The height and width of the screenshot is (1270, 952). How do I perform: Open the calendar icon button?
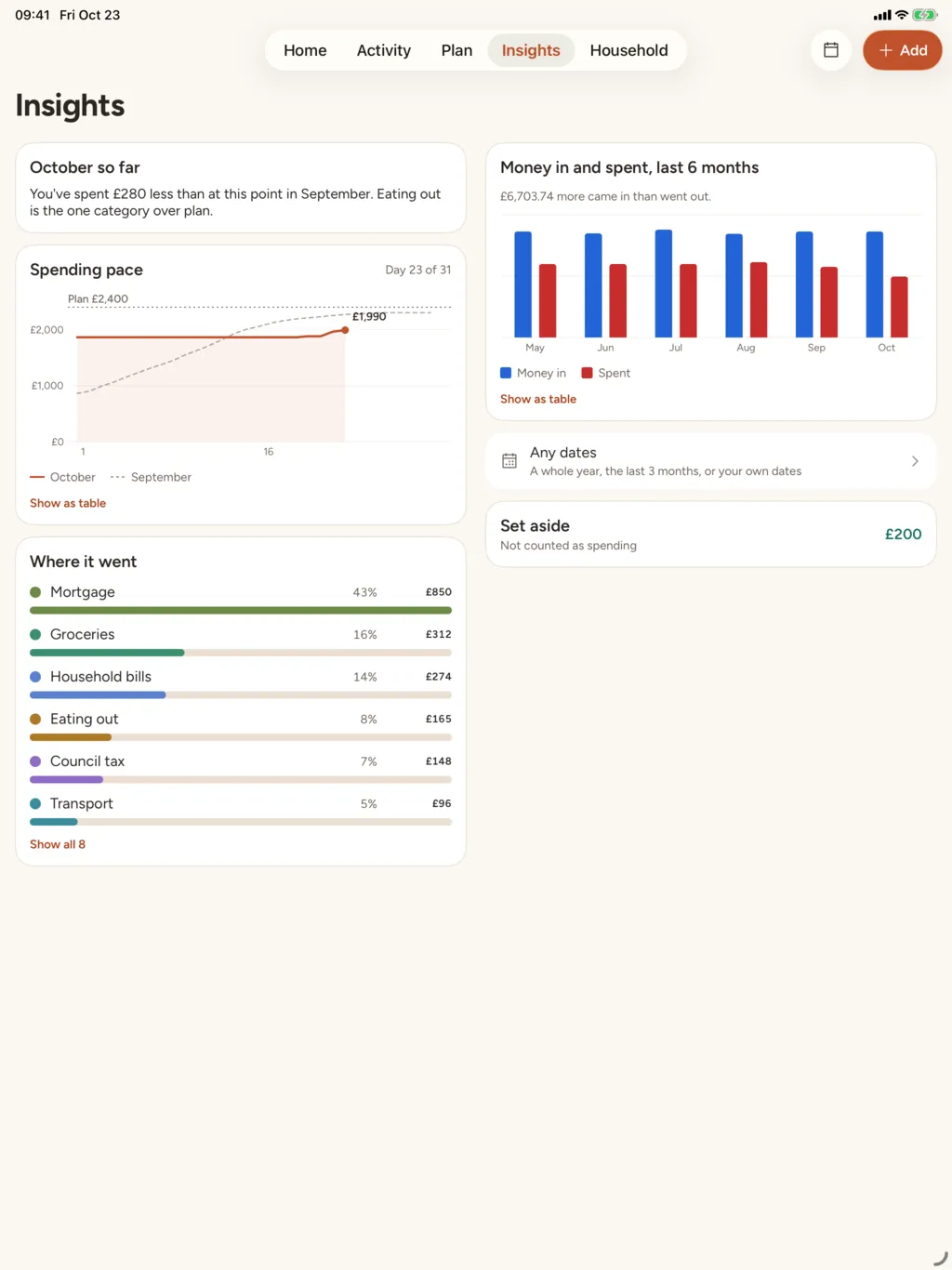[831, 50]
